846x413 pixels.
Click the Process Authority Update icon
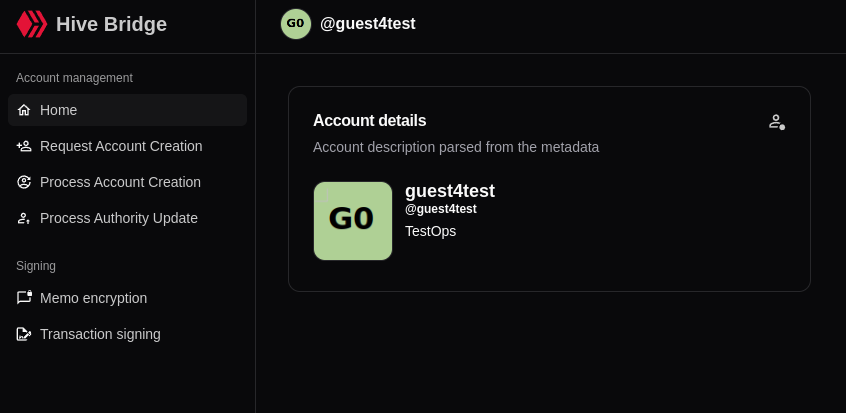pos(24,218)
